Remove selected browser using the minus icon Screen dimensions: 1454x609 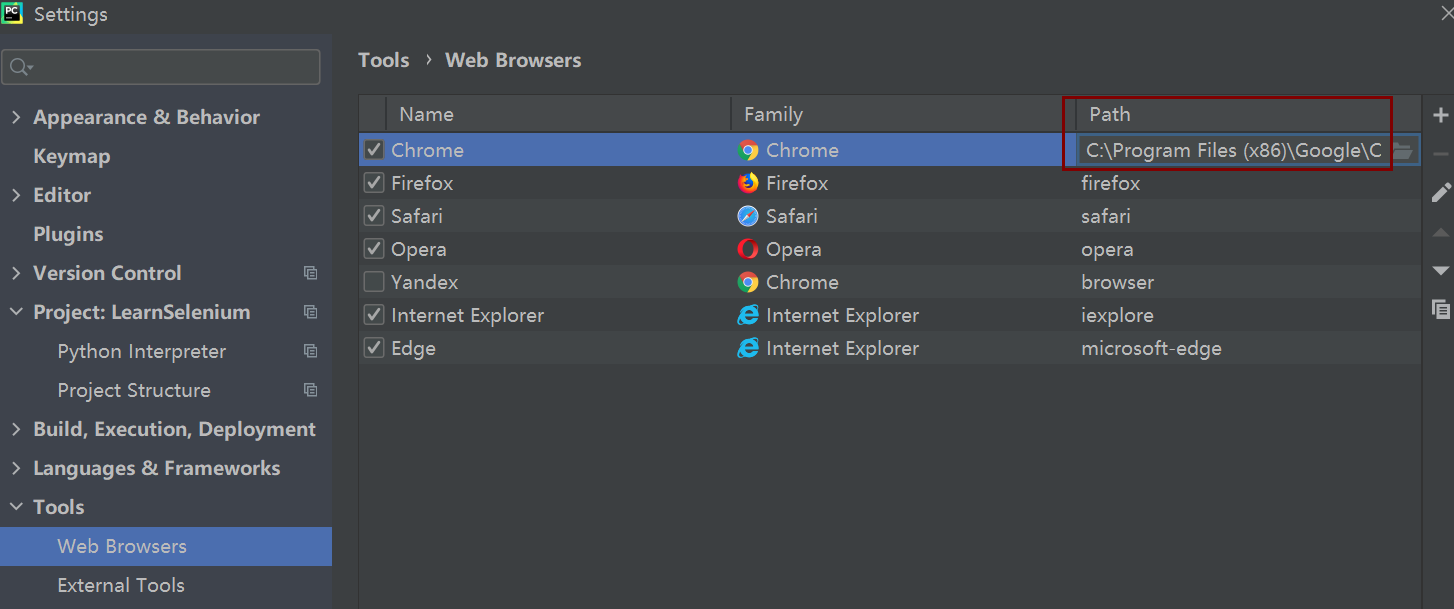1441,152
